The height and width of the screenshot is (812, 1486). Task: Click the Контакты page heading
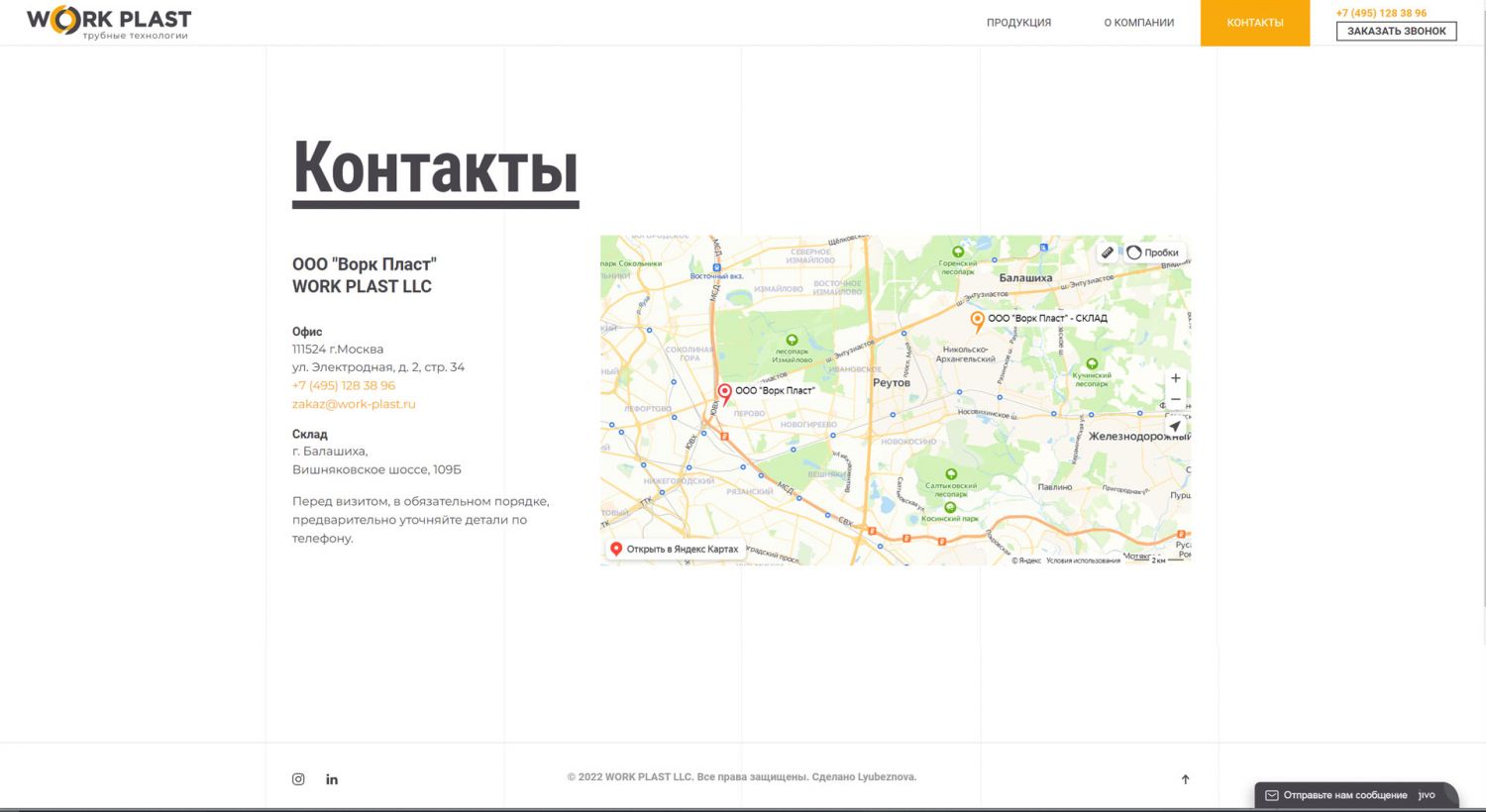point(435,168)
